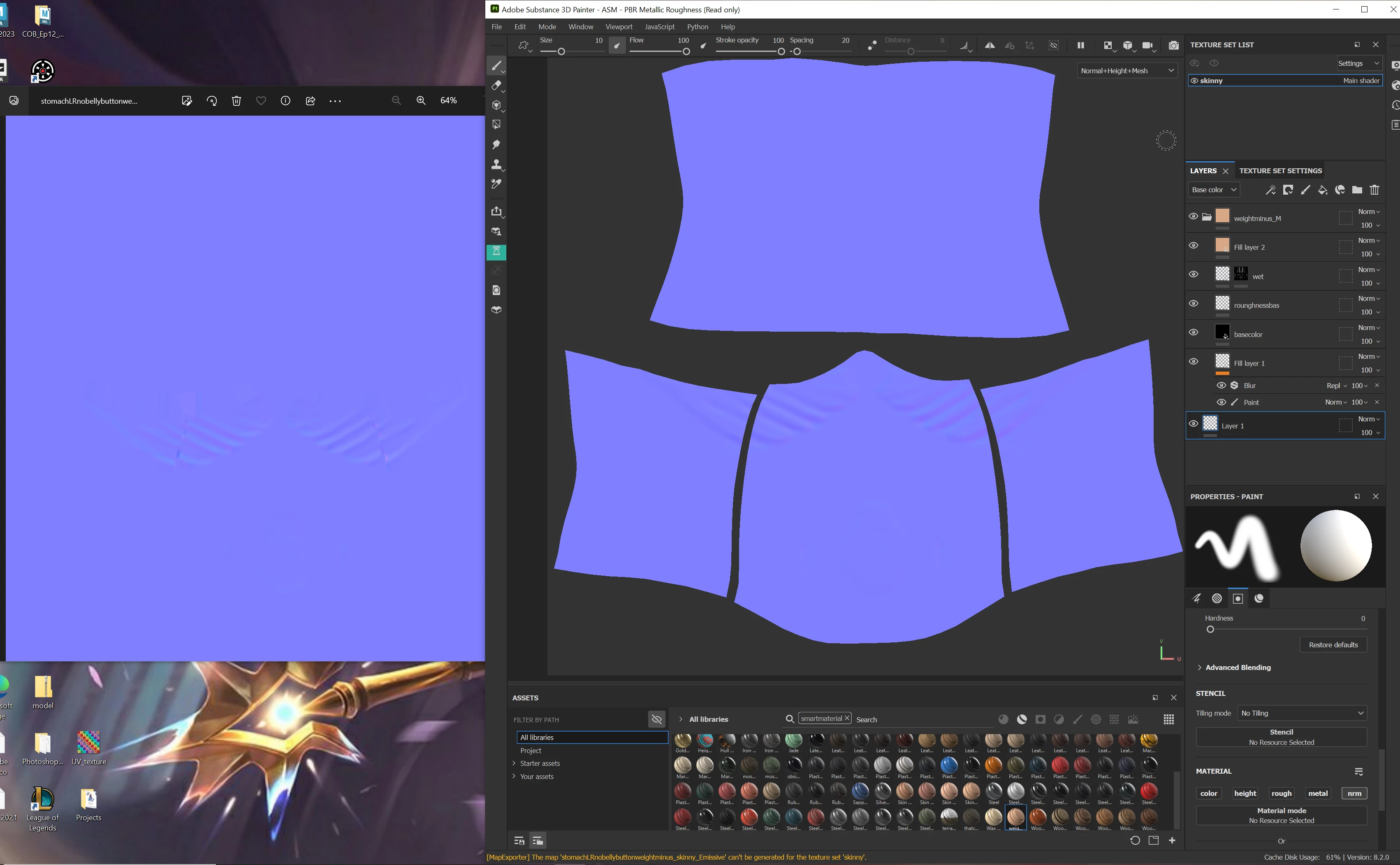Add a folder in Layers panel

click(x=1356, y=190)
